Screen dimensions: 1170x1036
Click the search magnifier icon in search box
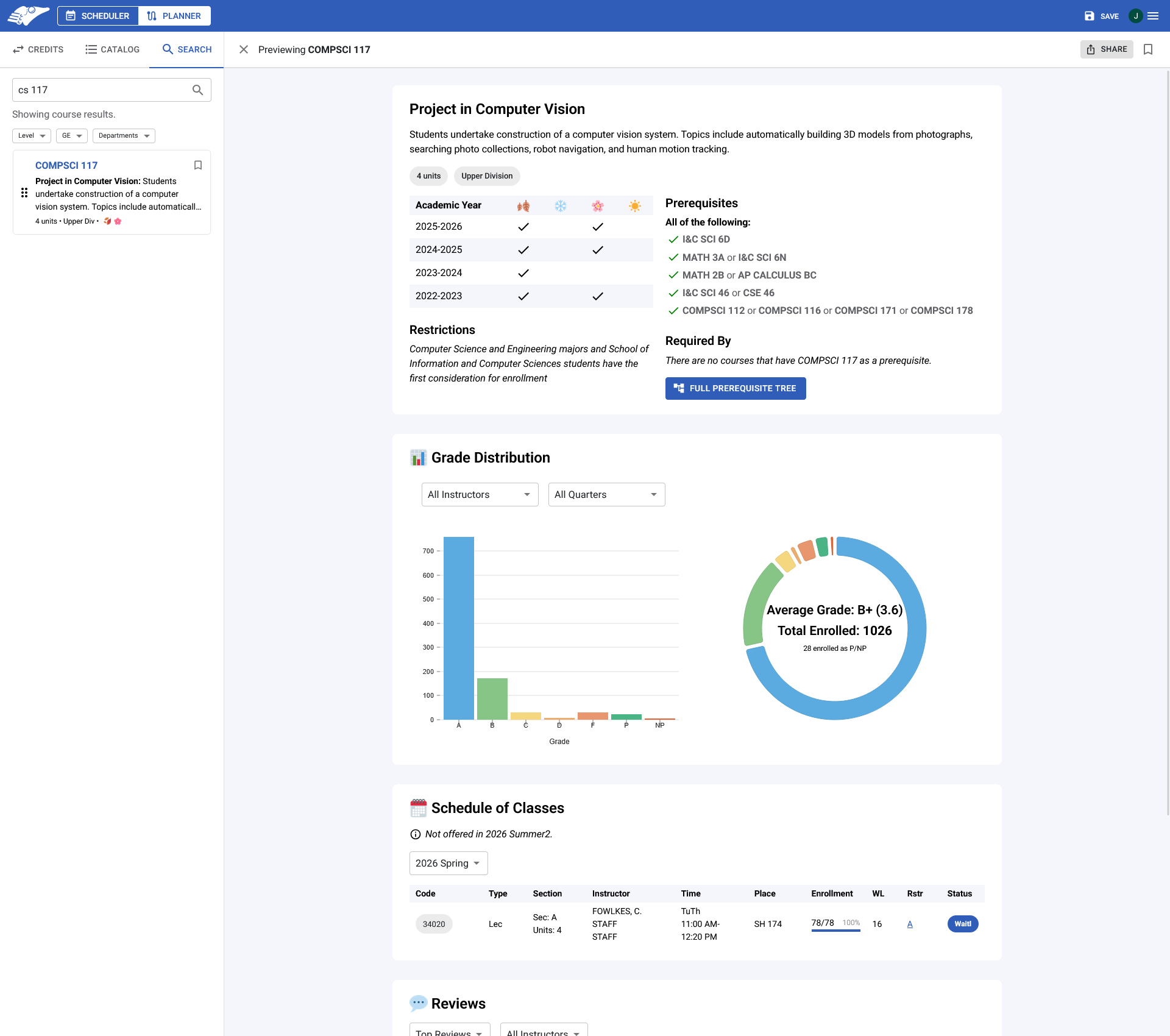tap(197, 90)
